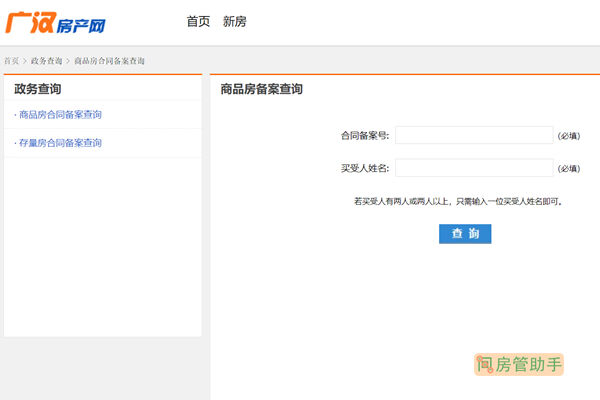Focus the 买受人姓名 input field
This screenshot has width=600, height=400.
click(x=474, y=168)
